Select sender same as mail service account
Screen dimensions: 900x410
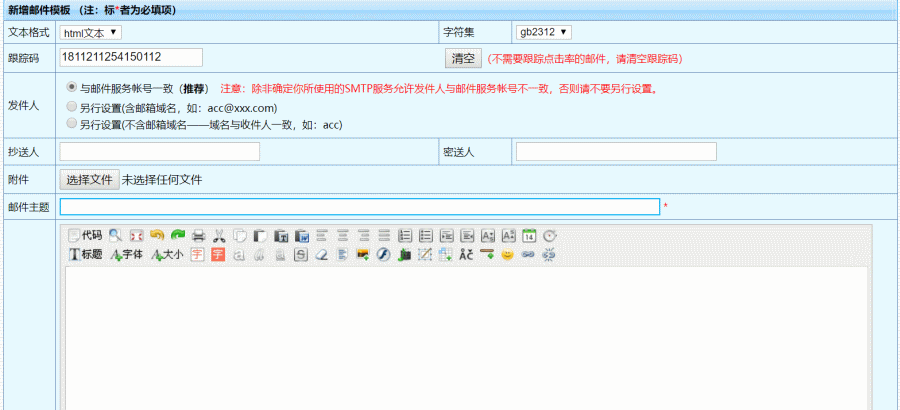click(x=72, y=87)
